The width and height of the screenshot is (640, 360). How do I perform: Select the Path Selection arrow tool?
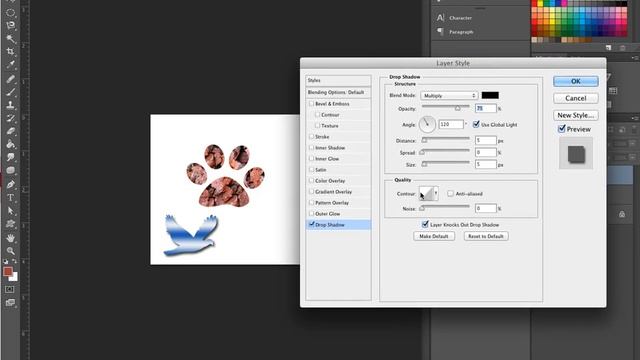(x=11, y=211)
